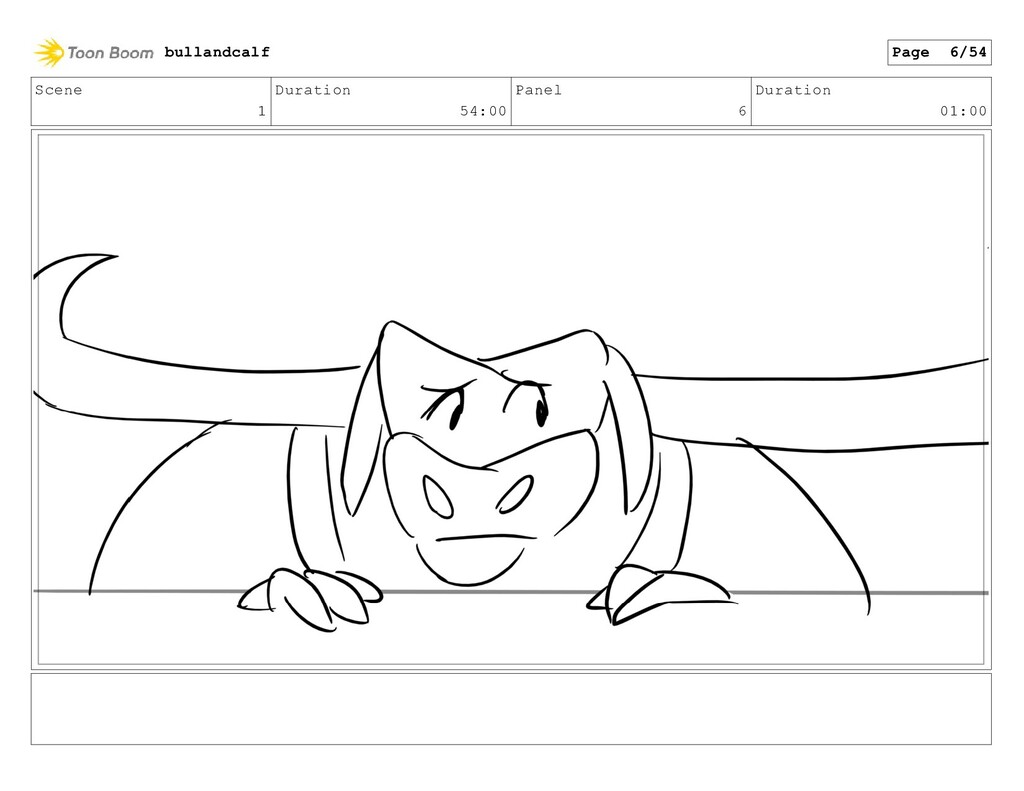Click the empty notes box below the panel
Image resolution: width=1024 pixels, height=791 pixels.
511,709
